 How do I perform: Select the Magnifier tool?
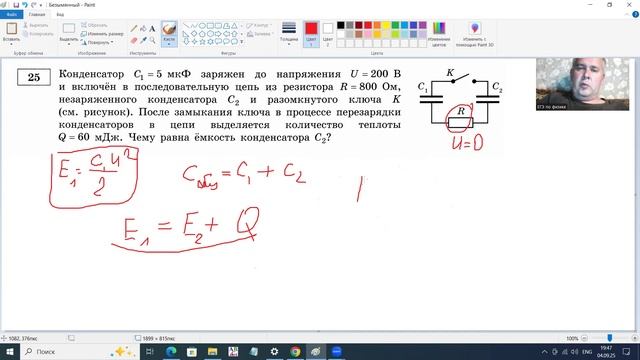click(x=152, y=40)
